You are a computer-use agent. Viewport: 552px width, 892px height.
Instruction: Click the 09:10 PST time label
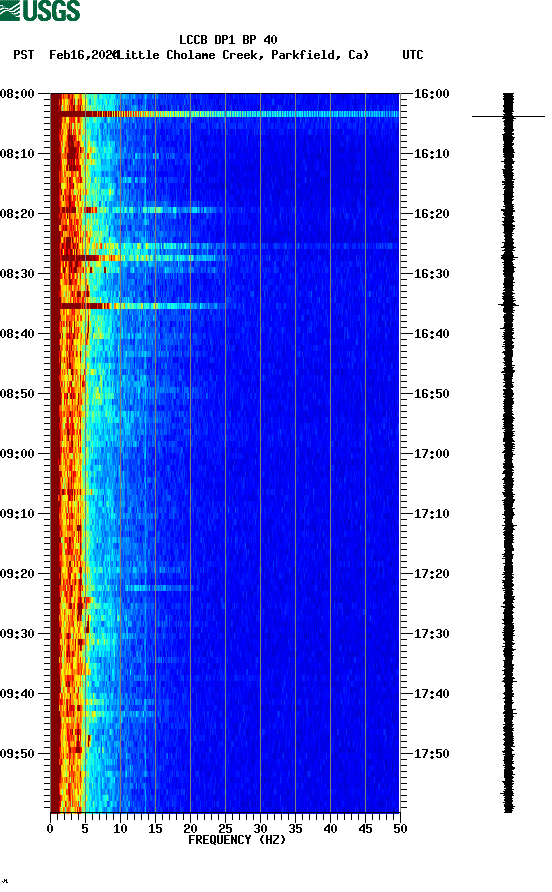[x=17, y=514]
